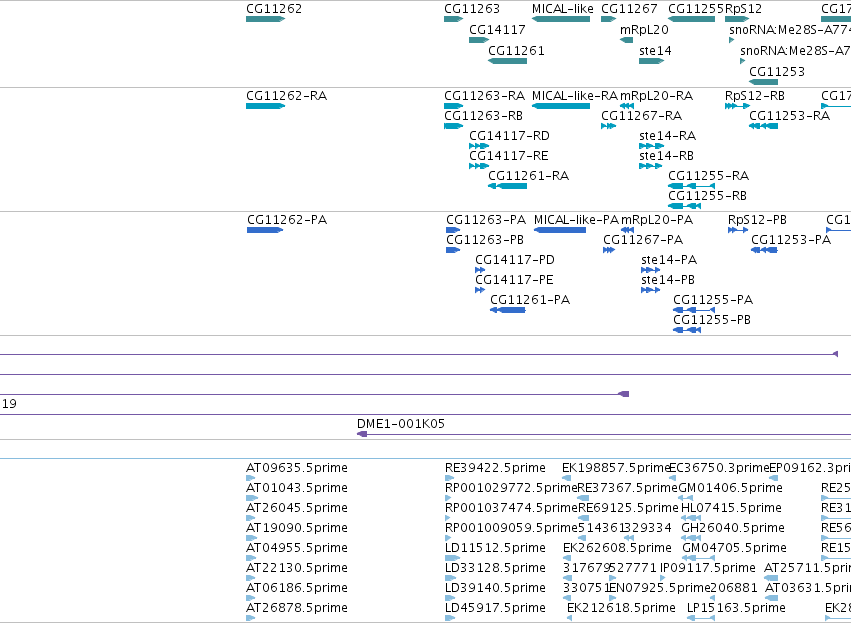This screenshot has height=623, width=851.
Task: Open the CG11263-RB transcript label
Action: coord(483,116)
